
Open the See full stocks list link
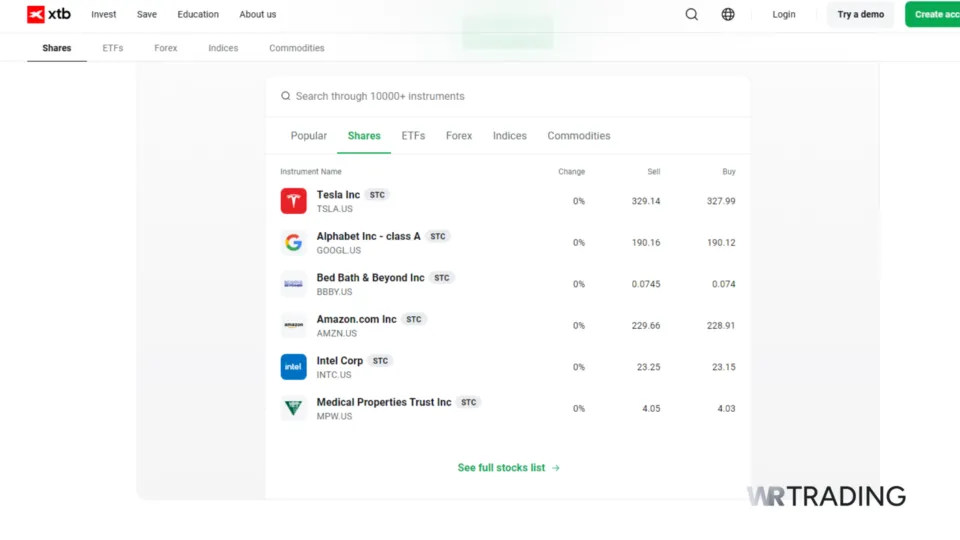coord(508,468)
